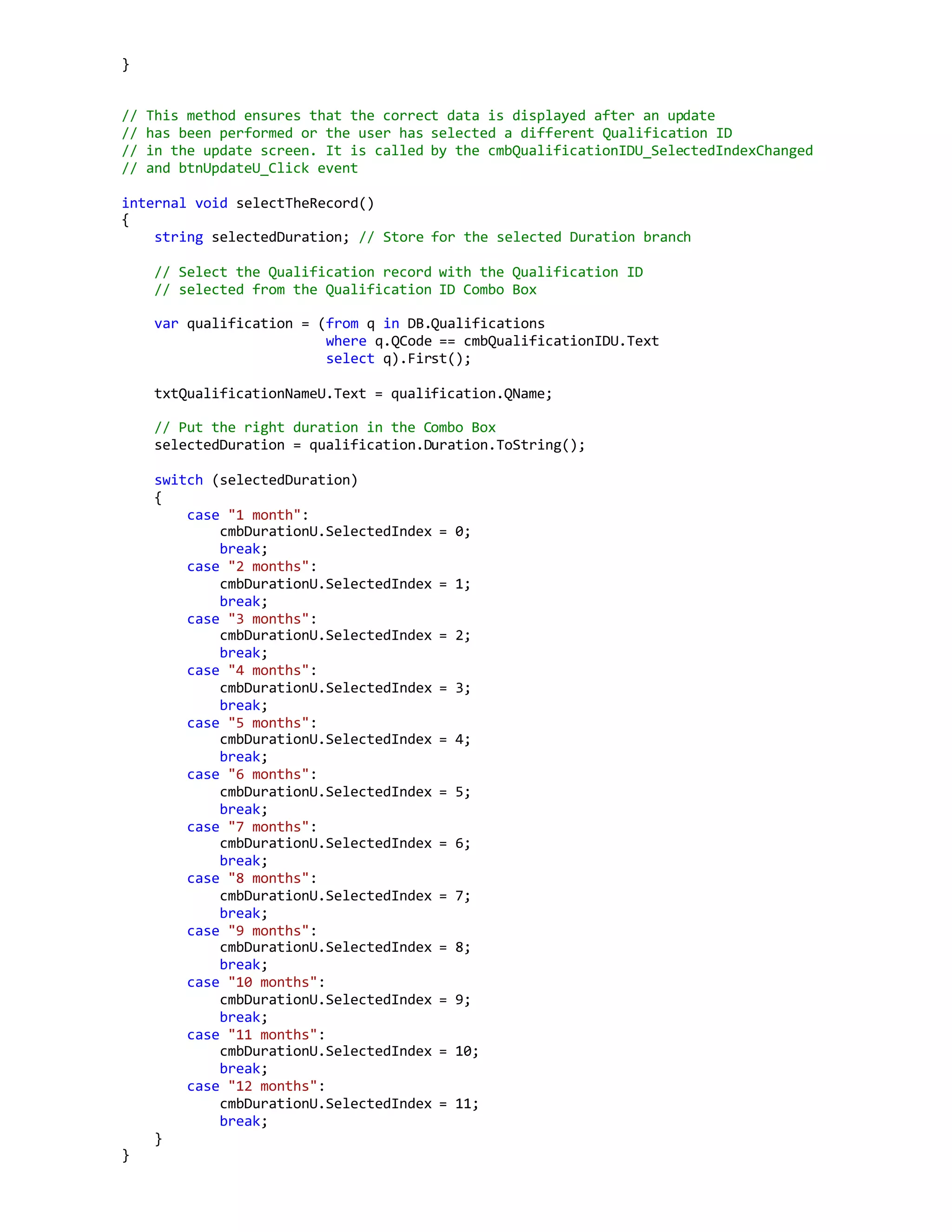Click the line case "7 months":
The image size is (952, 1232).
(x=252, y=827)
